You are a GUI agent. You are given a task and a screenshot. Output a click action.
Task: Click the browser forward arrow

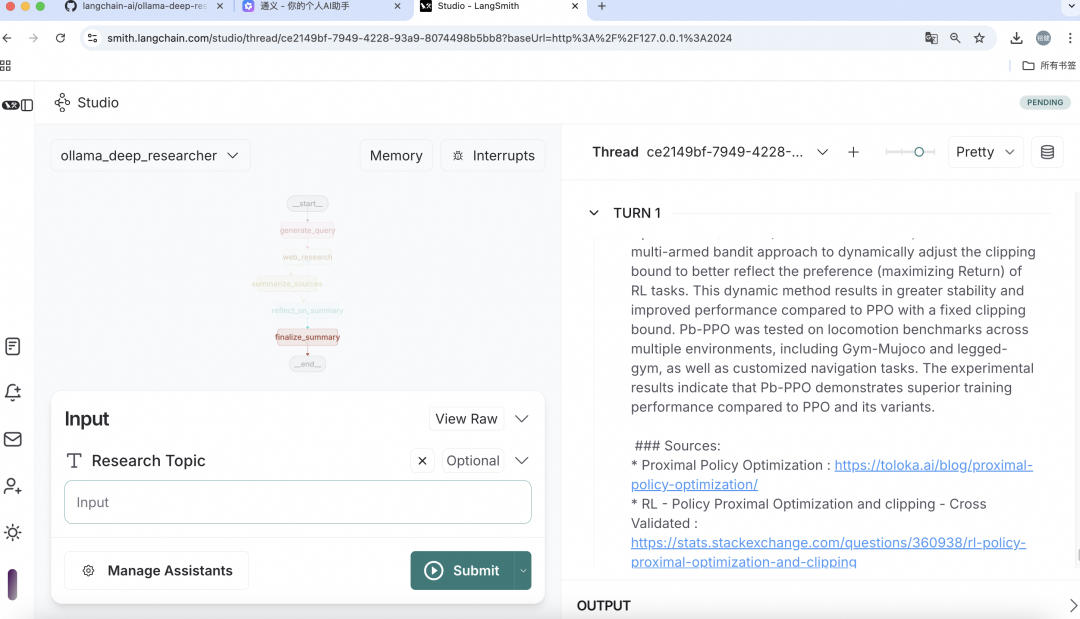[x=33, y=38]
